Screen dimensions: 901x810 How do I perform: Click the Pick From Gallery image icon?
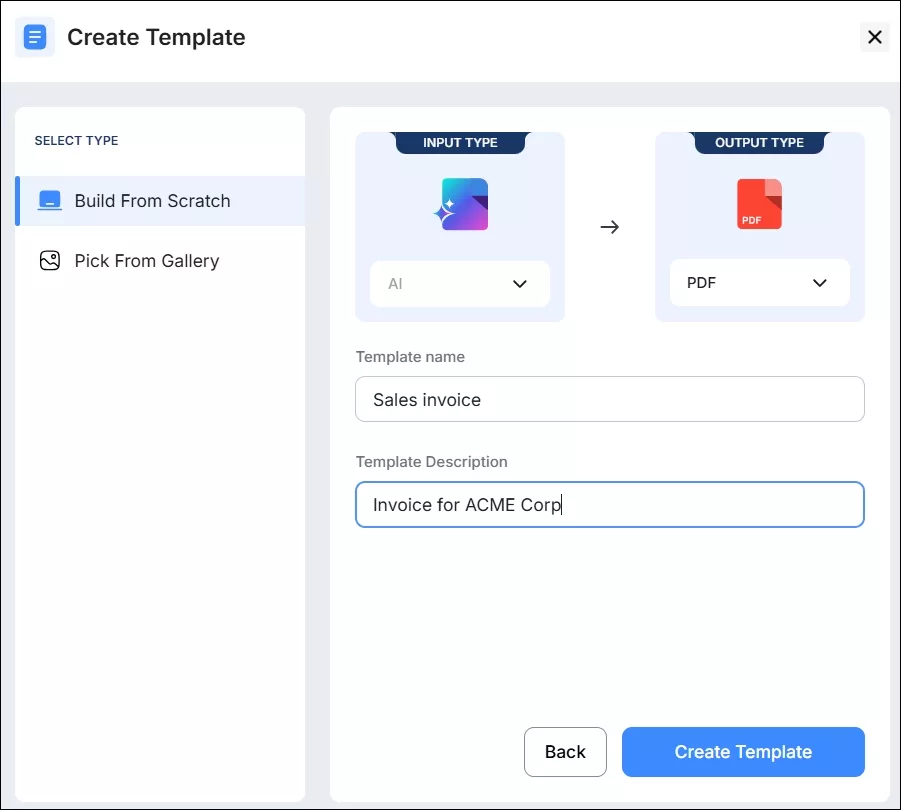pos(49,260)
